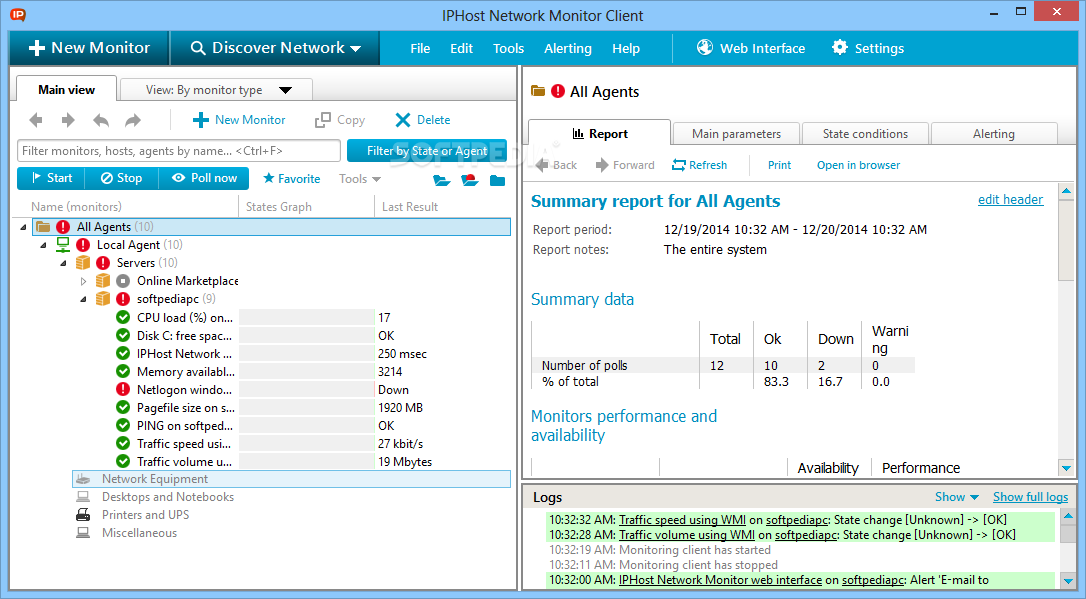This screenshot has width=1086, height=599.
Task: Click the Copy icon
Action: [323, 120]
